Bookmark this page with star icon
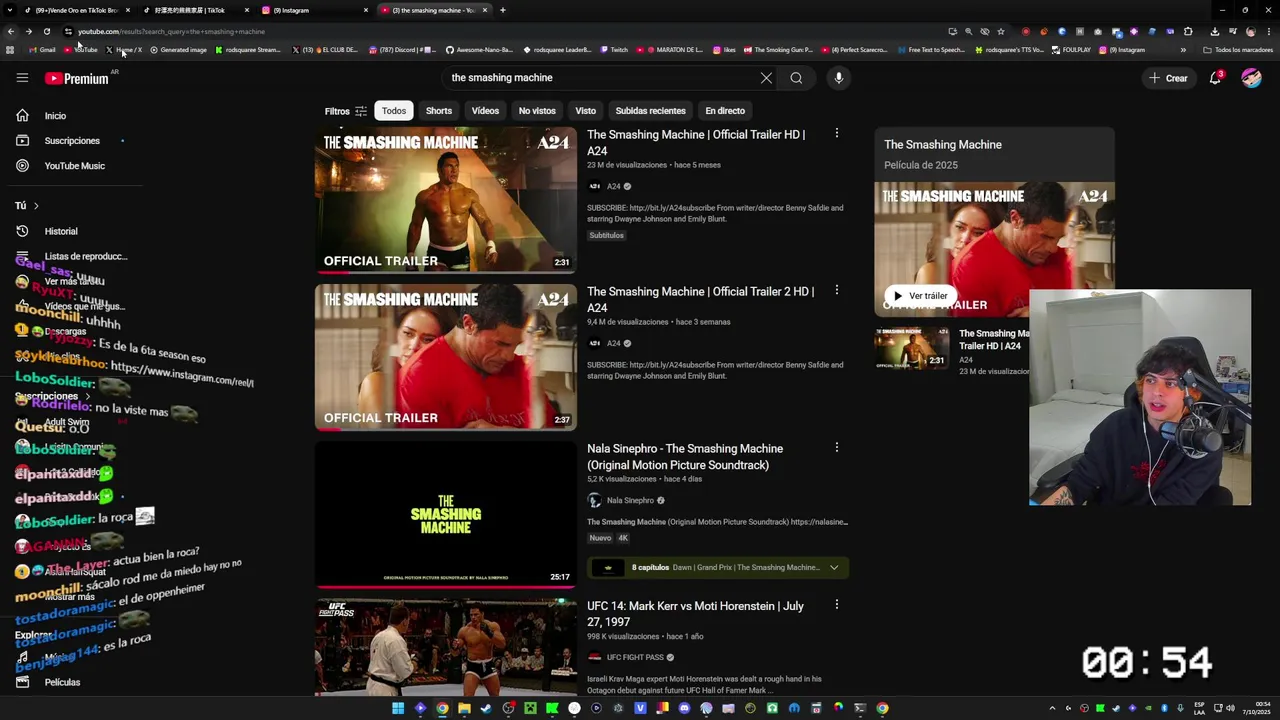Viewport: 1280px width, 720px height. pyautogui.click(x=1001, y=31)
